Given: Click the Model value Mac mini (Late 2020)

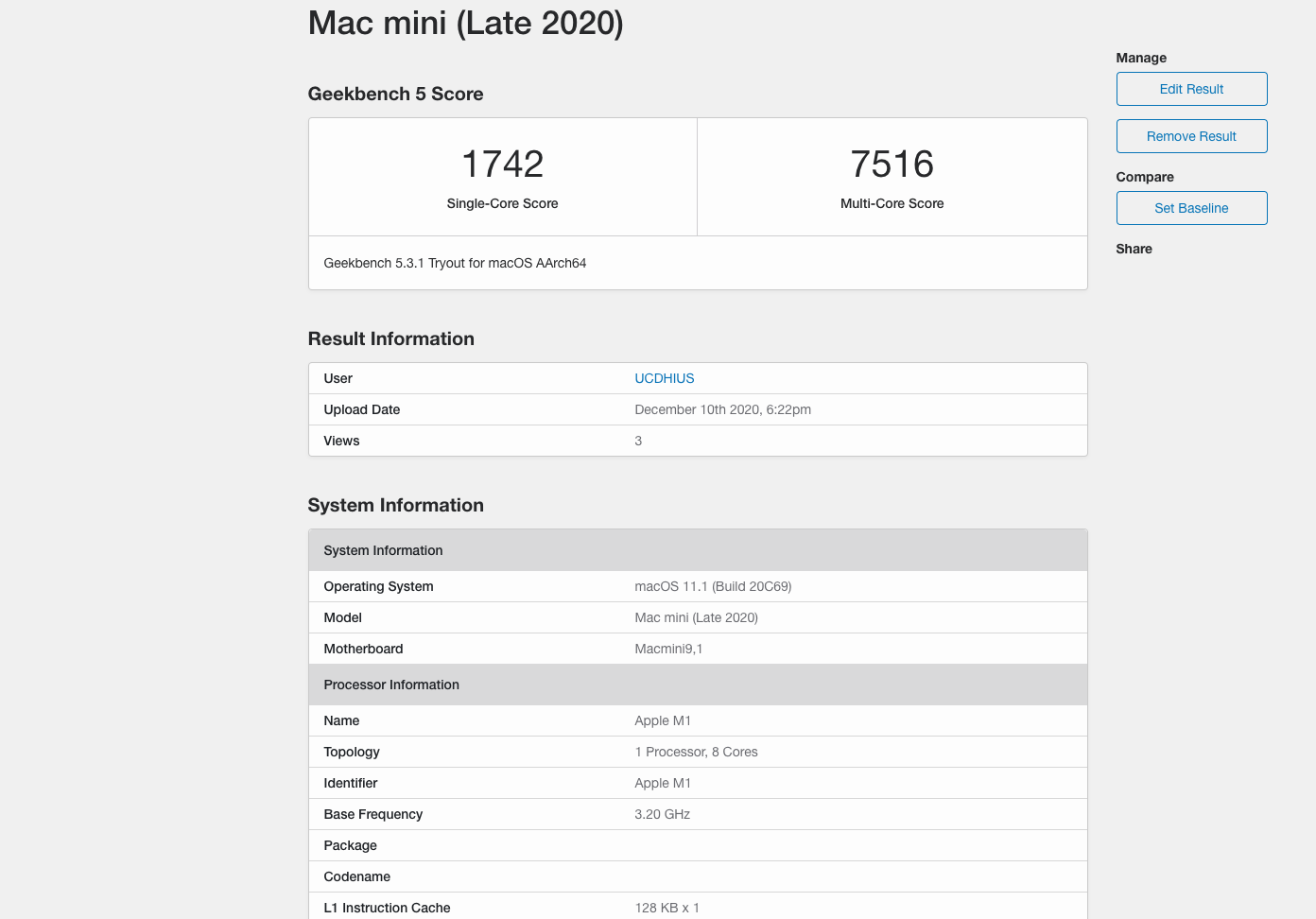Looking at the screenshot, I should 696,617.
